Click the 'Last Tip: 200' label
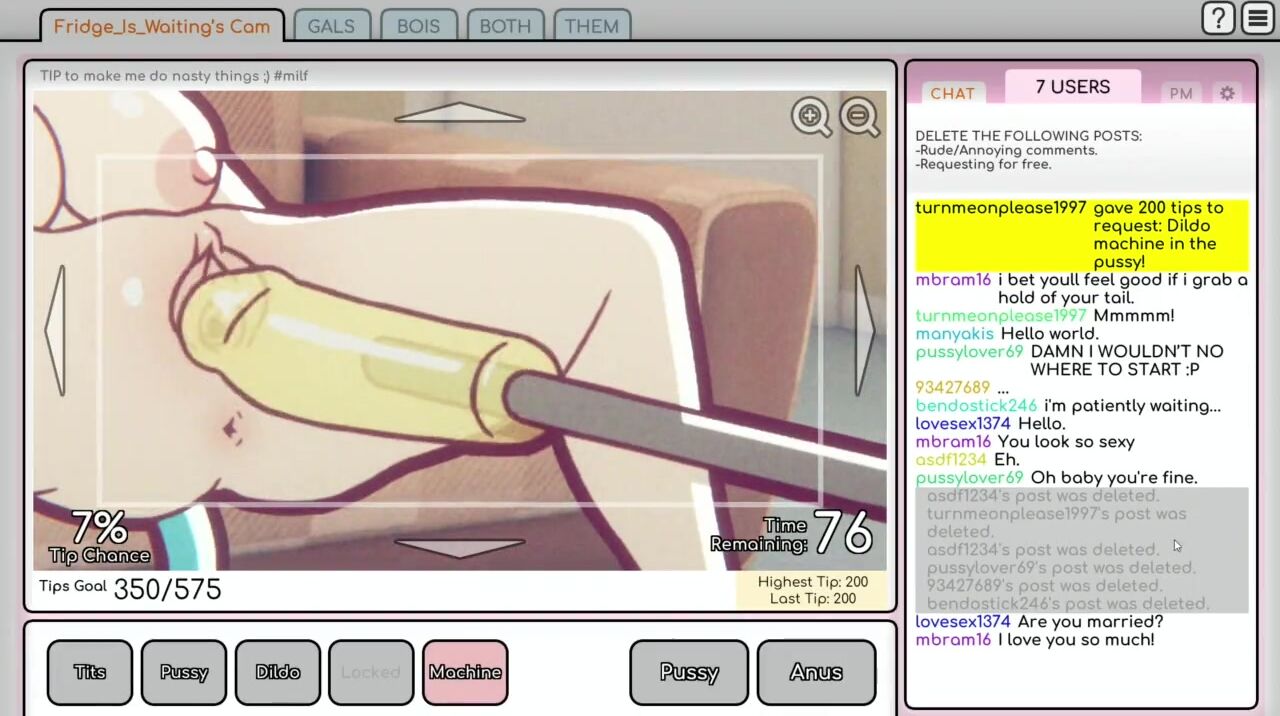The width and height of the screenshot is (1280, 716). [x=813, y=599]
